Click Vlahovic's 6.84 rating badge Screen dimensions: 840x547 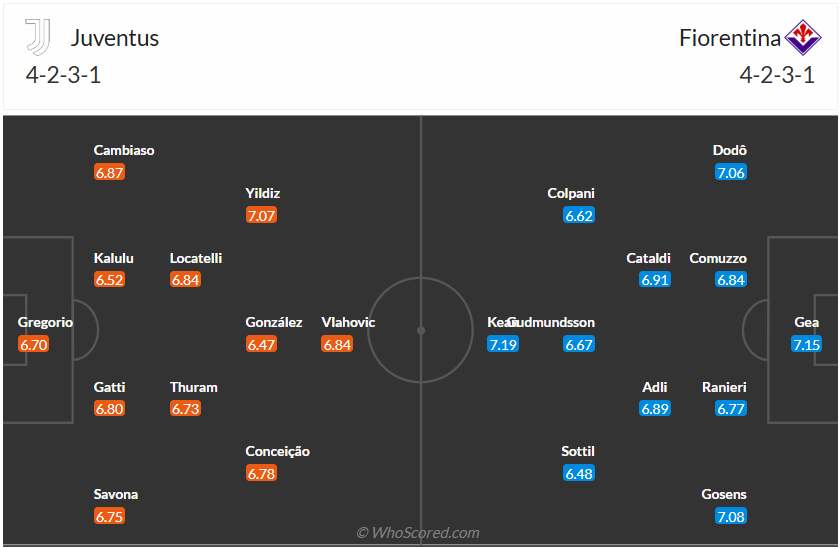click(337, 345)
